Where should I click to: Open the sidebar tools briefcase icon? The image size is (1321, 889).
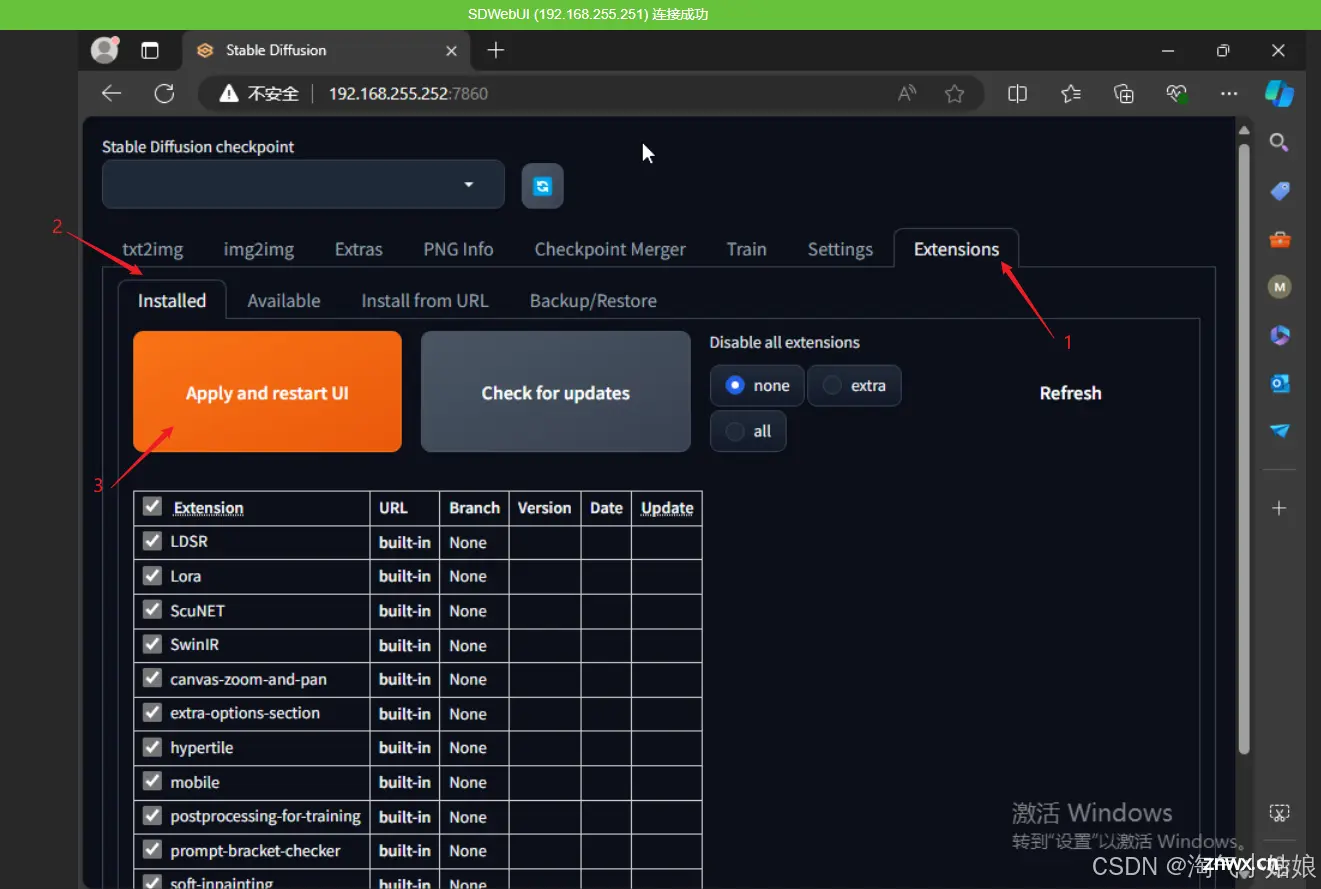click(x=1279, y=239)
